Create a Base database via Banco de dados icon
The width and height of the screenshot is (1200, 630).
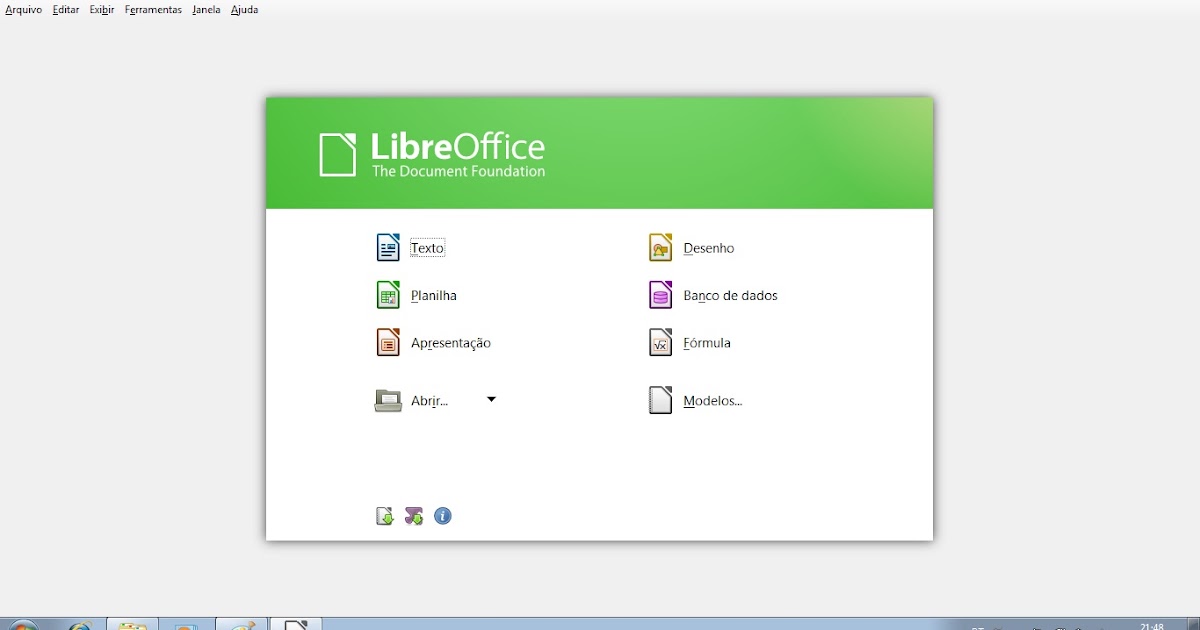(x=660, y=294)
